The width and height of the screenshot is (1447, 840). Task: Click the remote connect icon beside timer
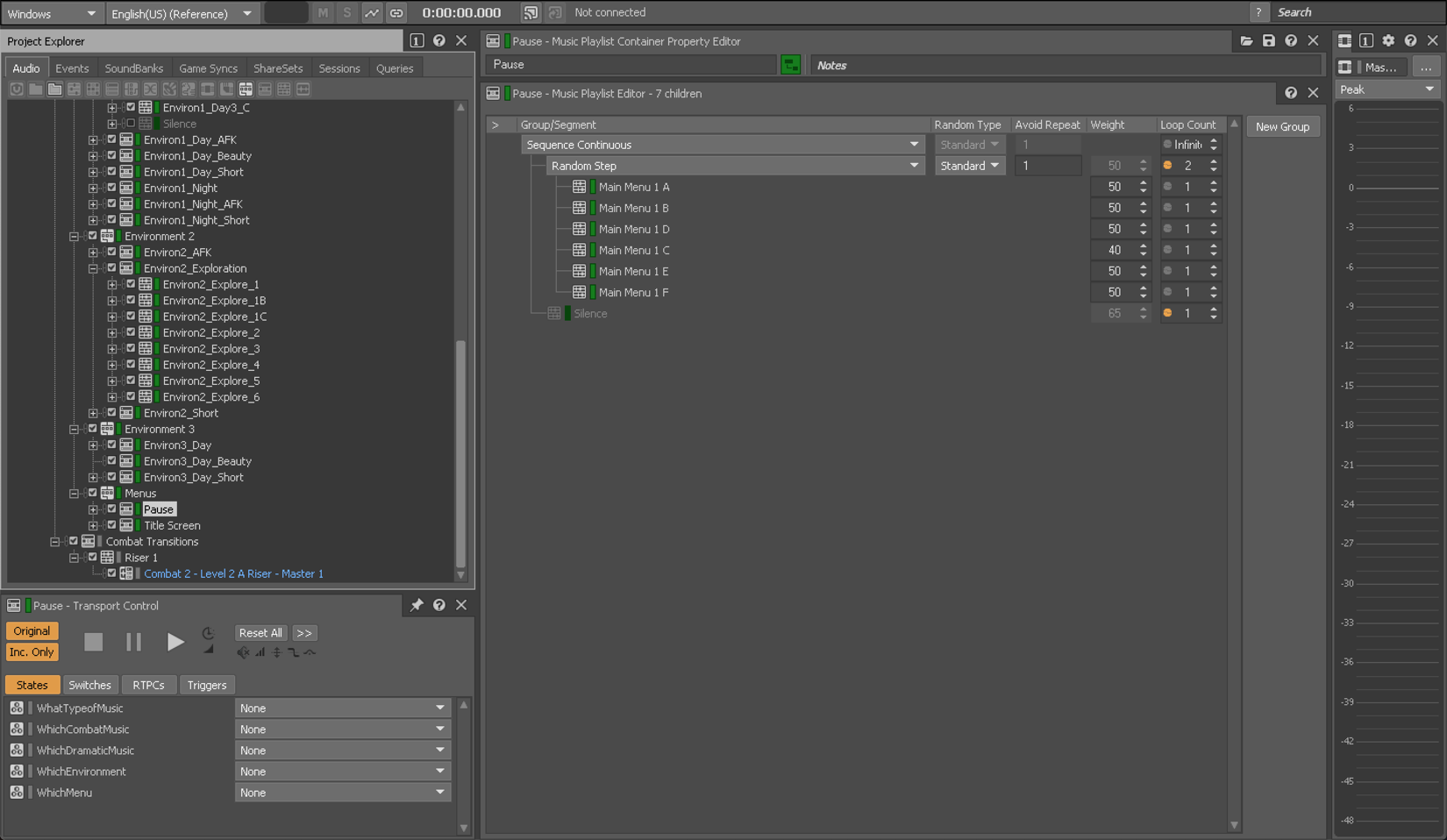click(x=531, y=13)
